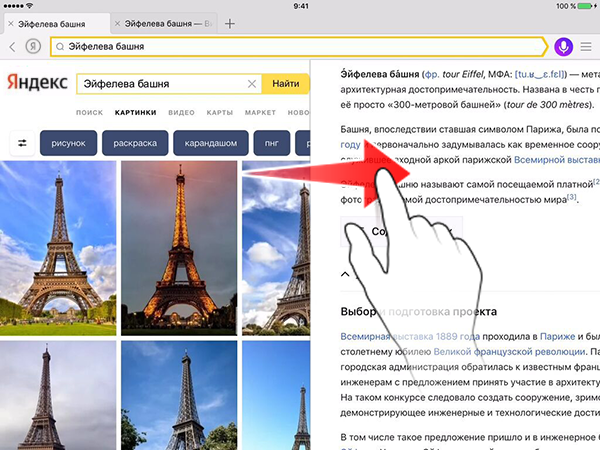Open the Великой французской революции link
Image resolution: width=600 pixels, height=450 pixels.
509,352
